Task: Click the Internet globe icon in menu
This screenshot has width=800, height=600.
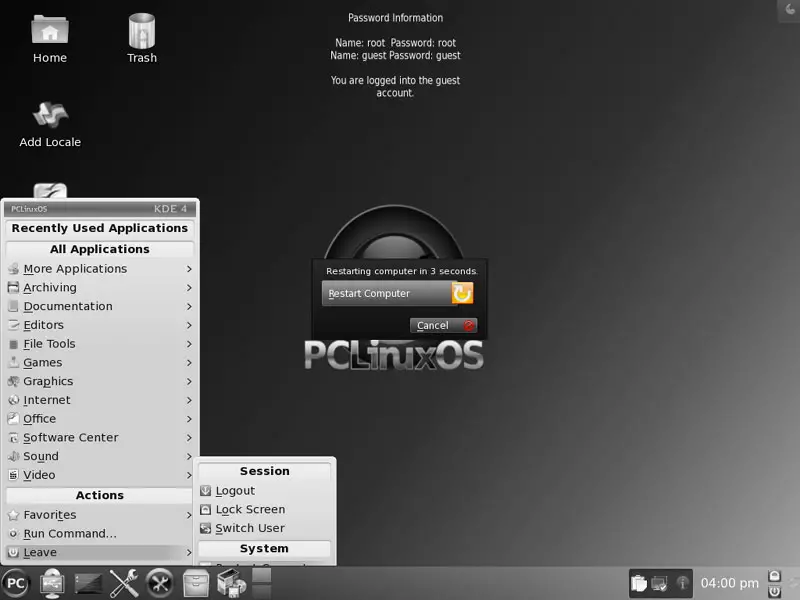Action: coord(14,401)
